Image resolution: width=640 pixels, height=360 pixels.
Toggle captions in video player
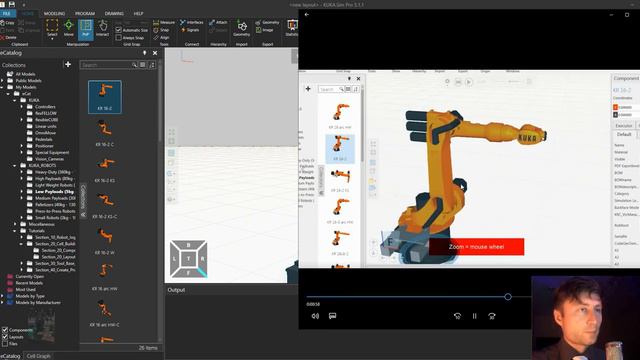333,316
